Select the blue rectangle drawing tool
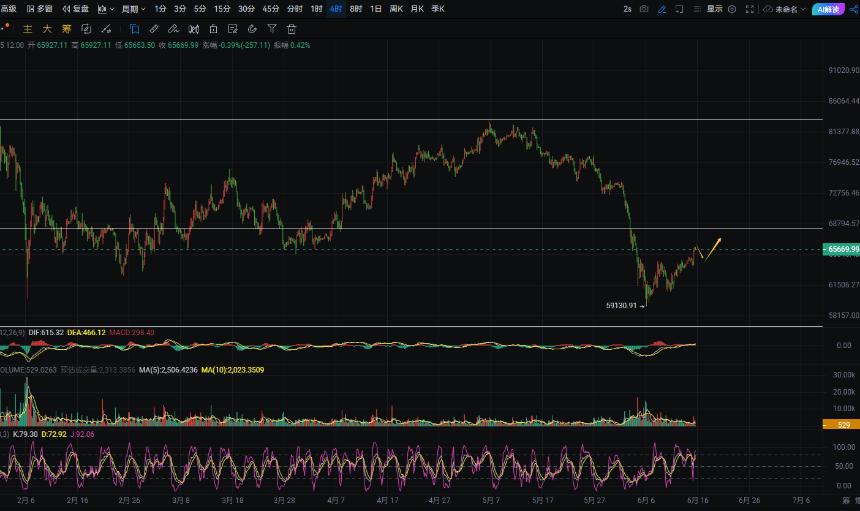860x511 pixels. [134, 29]
